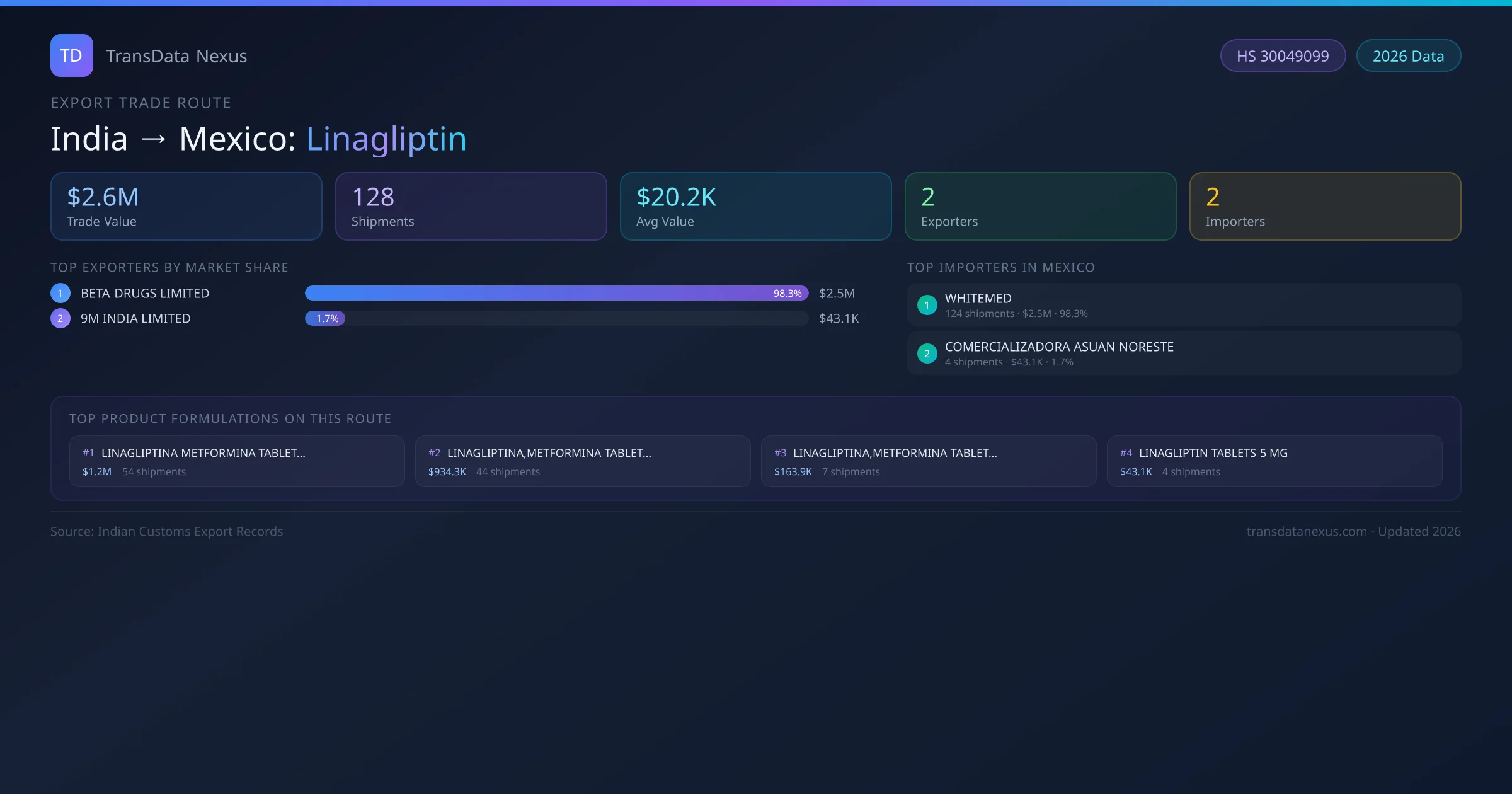The width and height of the screenshot is (1512, 794).
Task: Click the 2026 Data badge
Action: coord(1408,56)
